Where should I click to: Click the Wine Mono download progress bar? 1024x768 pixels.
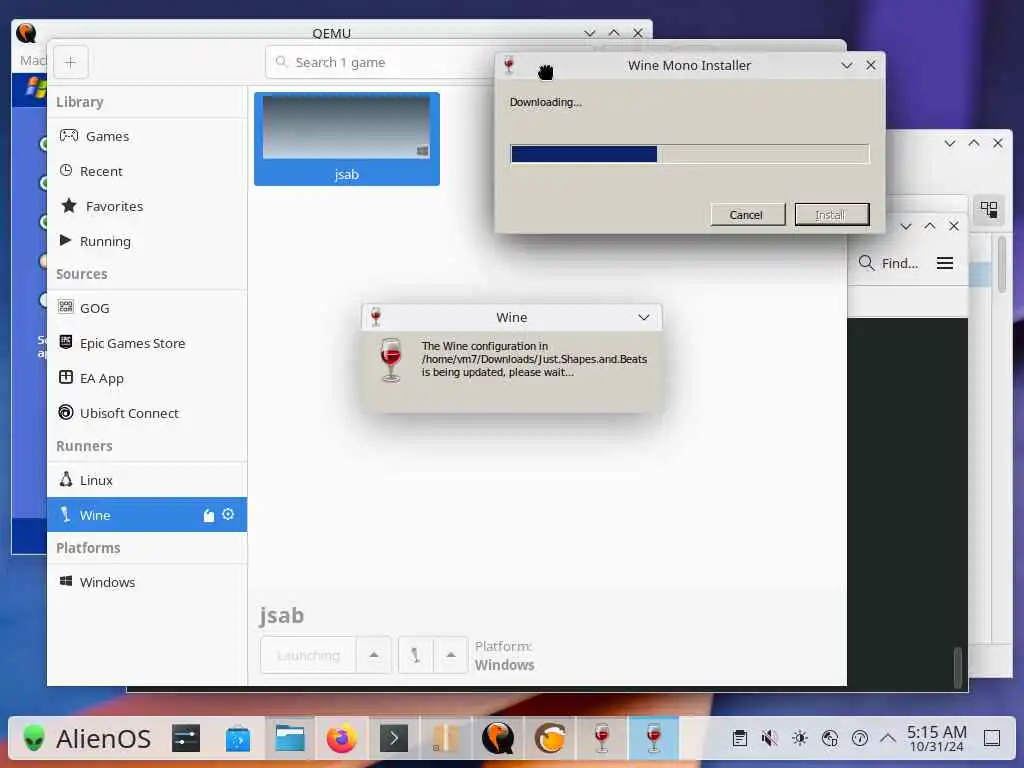pos(690,154)
